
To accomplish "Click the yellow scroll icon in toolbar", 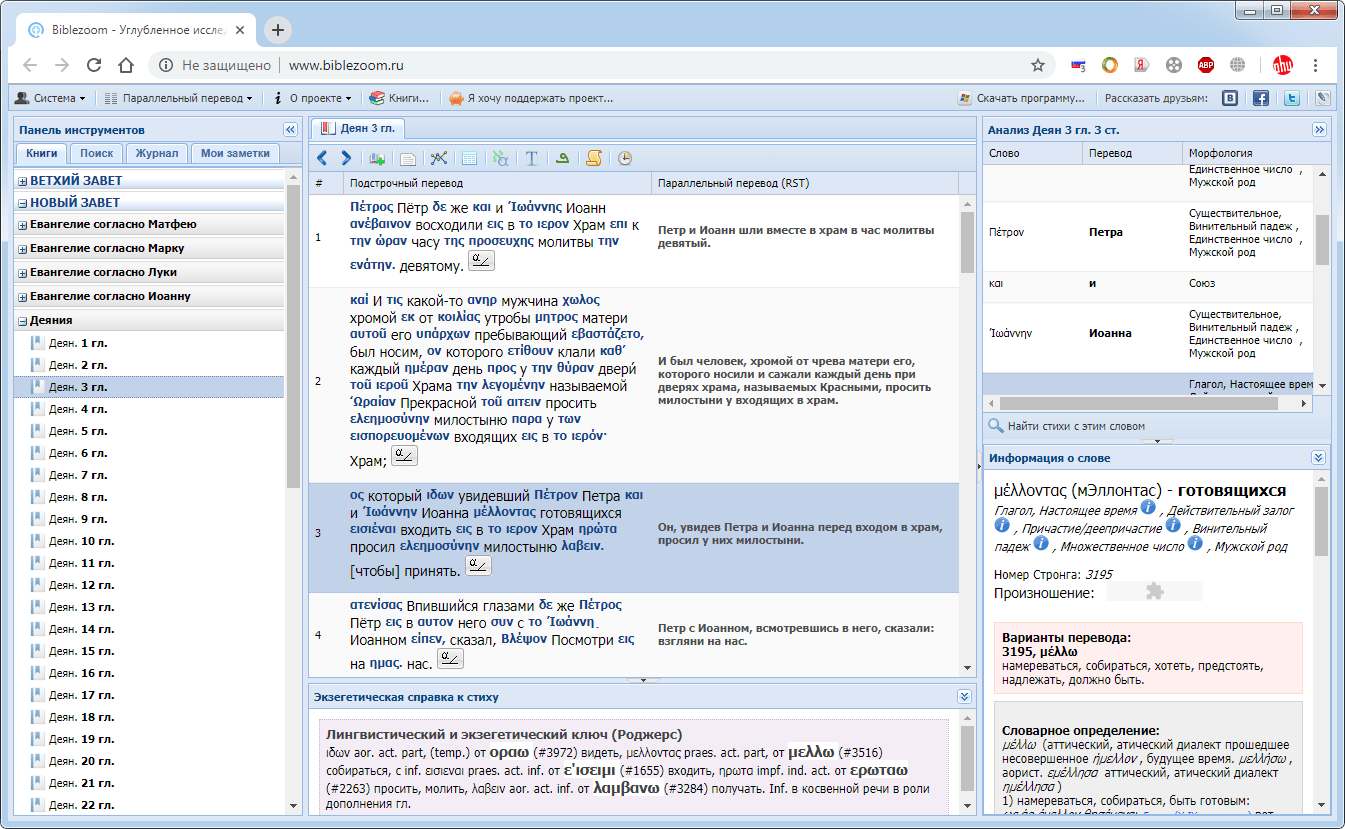I will coord(594,158).
